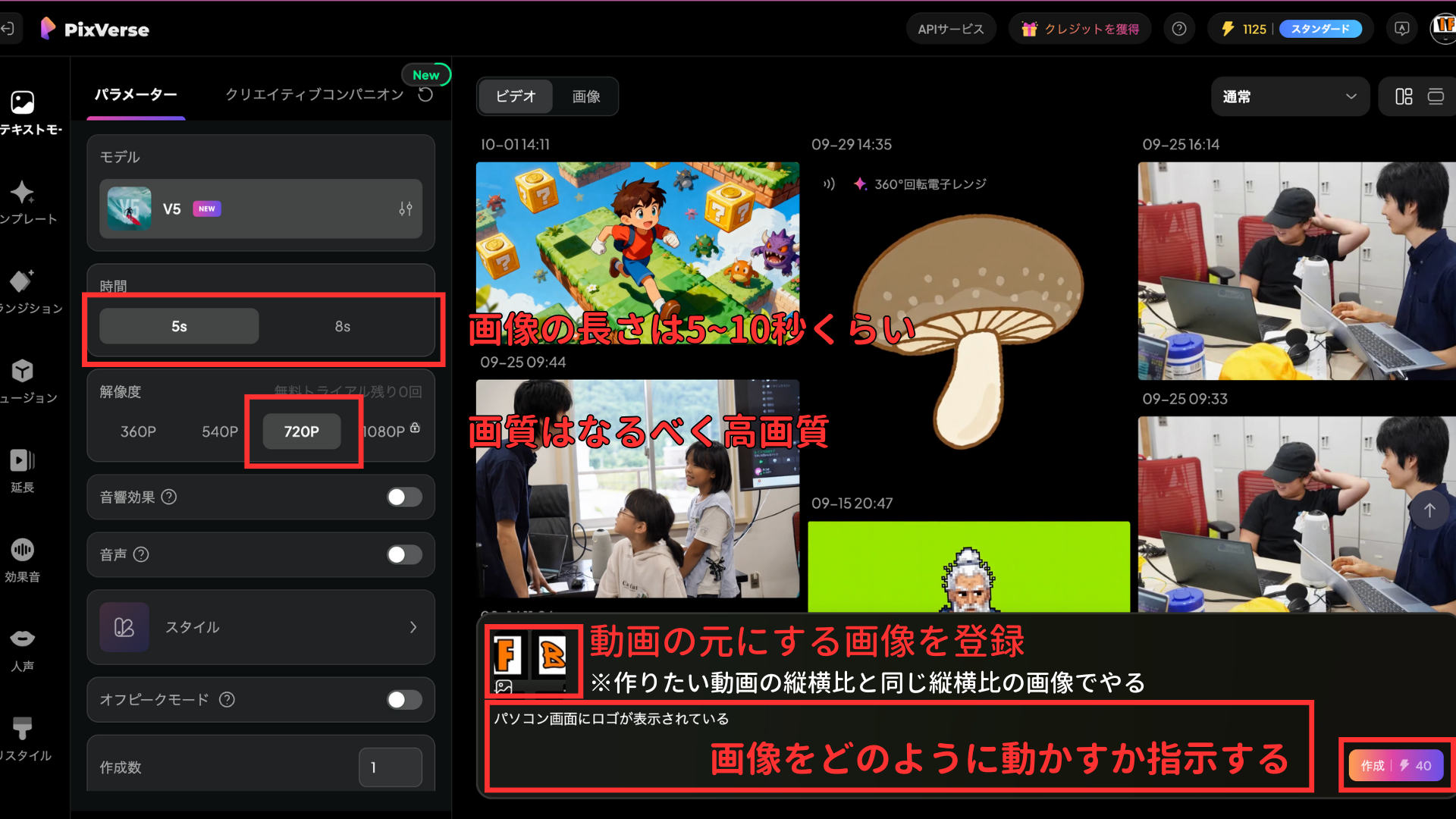
Task: Reset parameters with the circular arrow
Action: [x=426, y=95]
